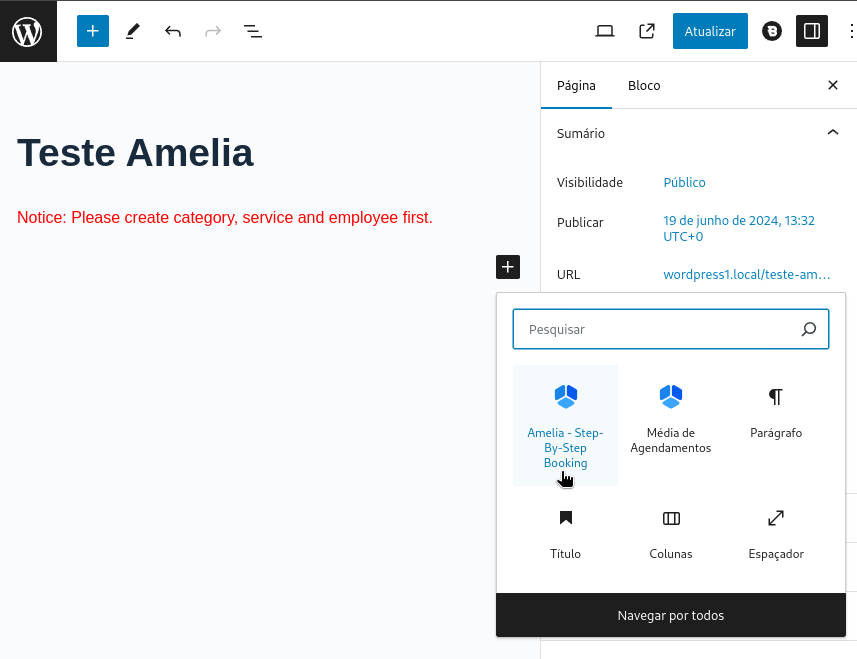Viewport: 857px width, 659px height.
Task: Click the search magnifier icon
Action: pos(808,329)
